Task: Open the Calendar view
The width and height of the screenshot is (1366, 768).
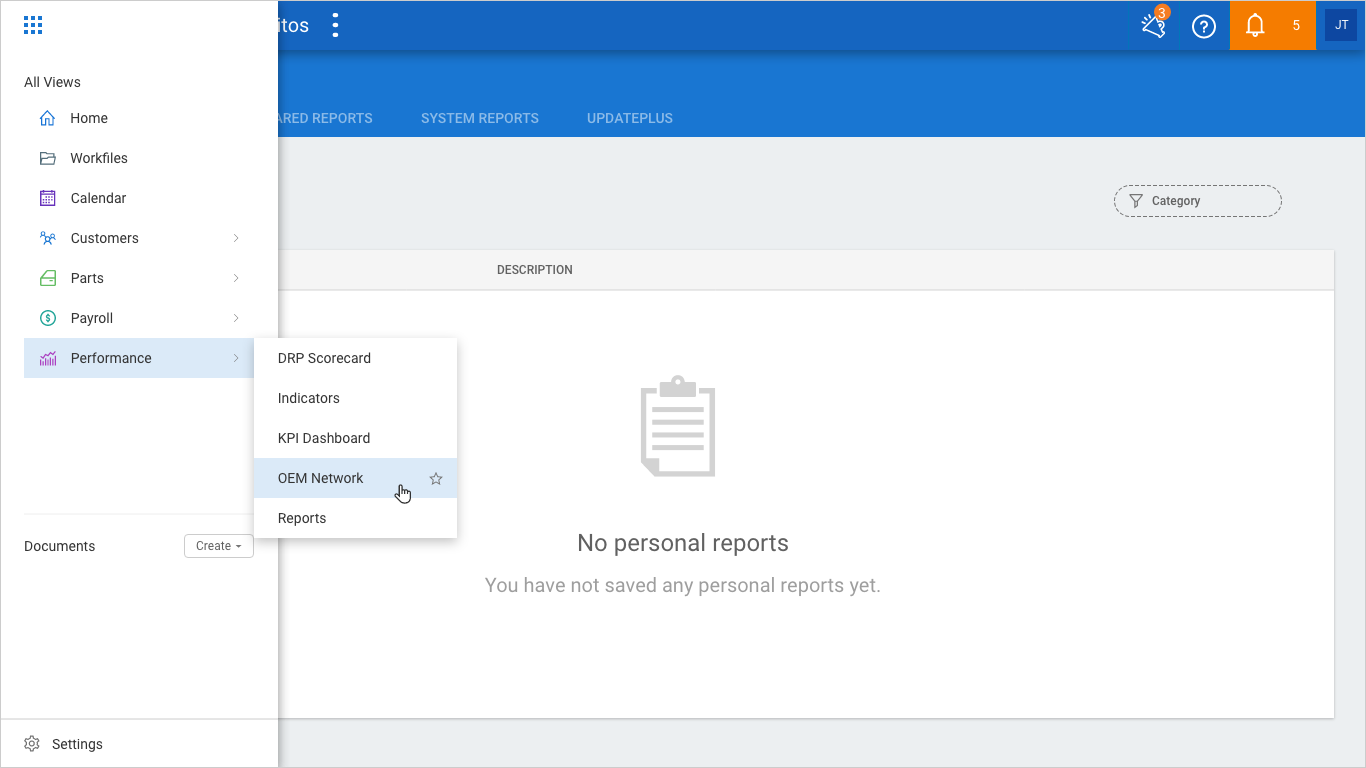Action: [x=139, y=198]
